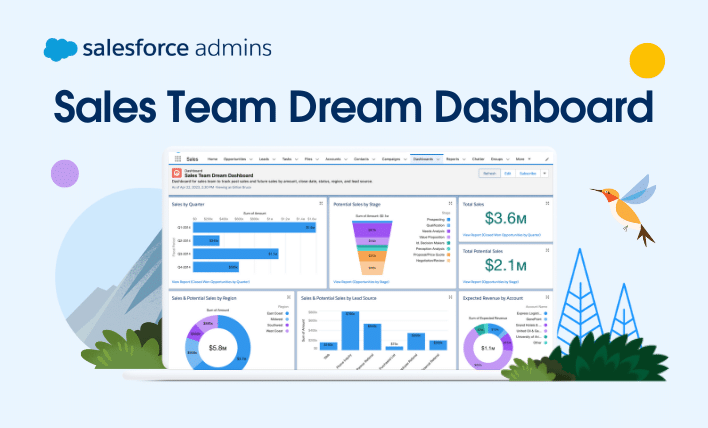Open the Reports tab dropdown arrow

464,159
